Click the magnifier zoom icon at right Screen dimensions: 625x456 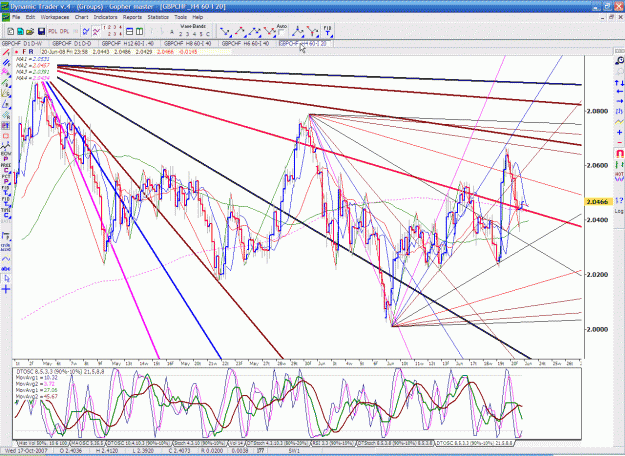pos(619,61)
